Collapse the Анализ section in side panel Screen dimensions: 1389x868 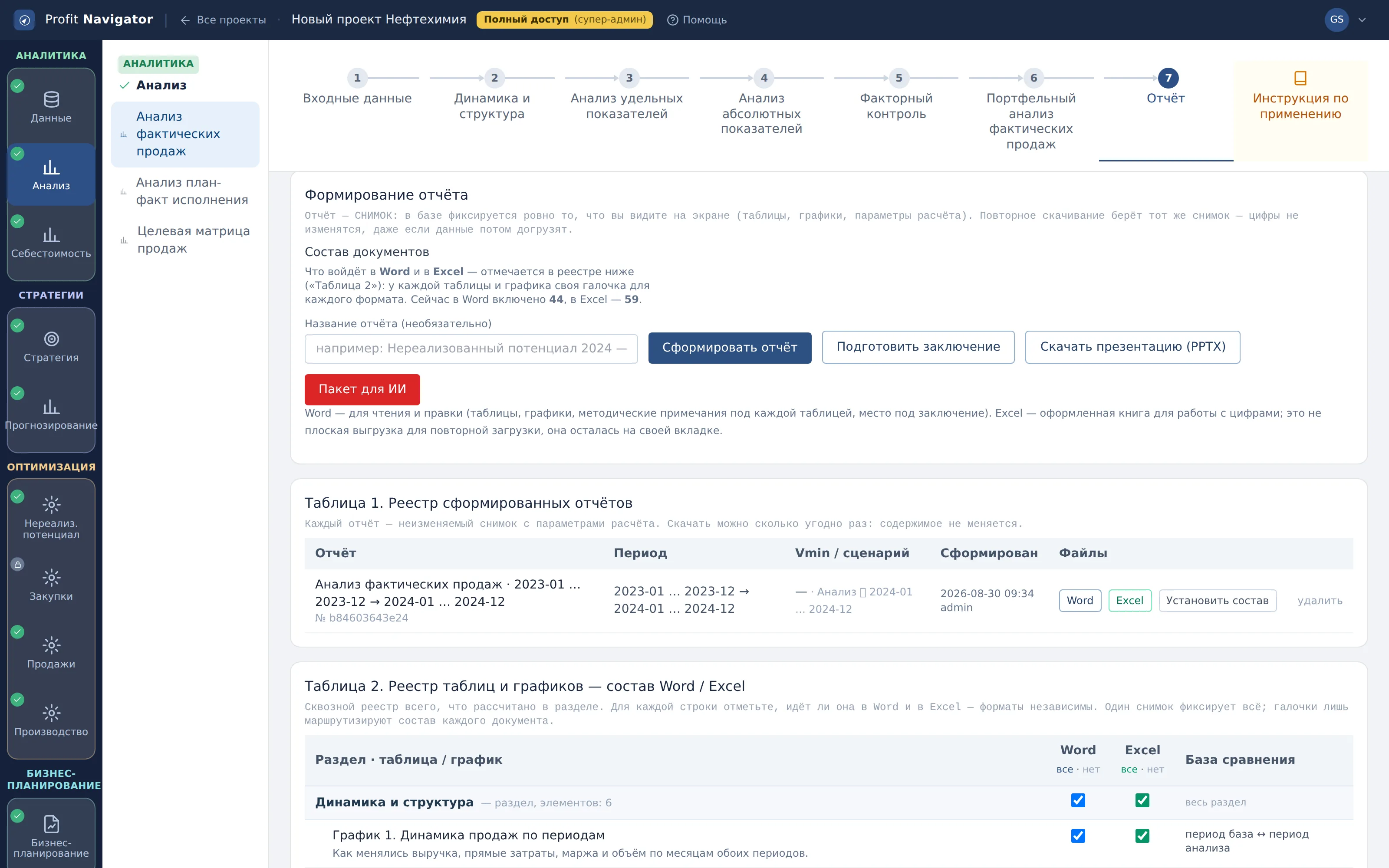click(153, 85)
